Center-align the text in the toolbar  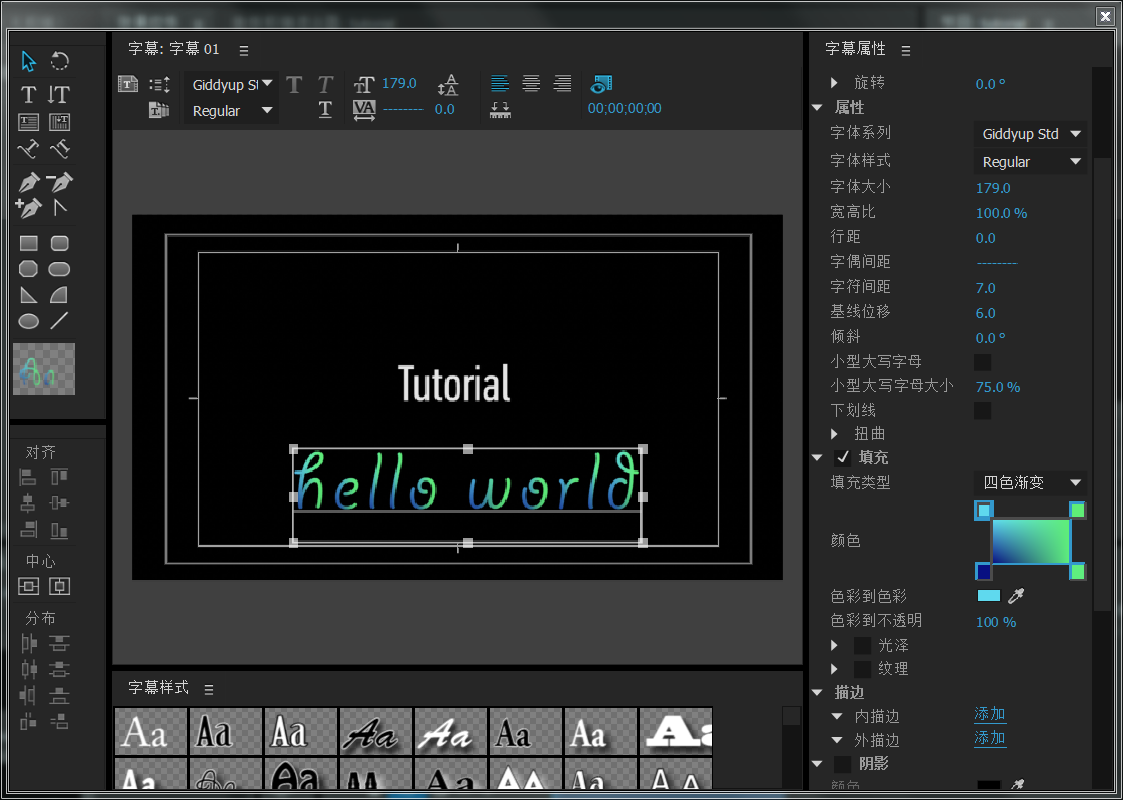(x=531, y=84)
